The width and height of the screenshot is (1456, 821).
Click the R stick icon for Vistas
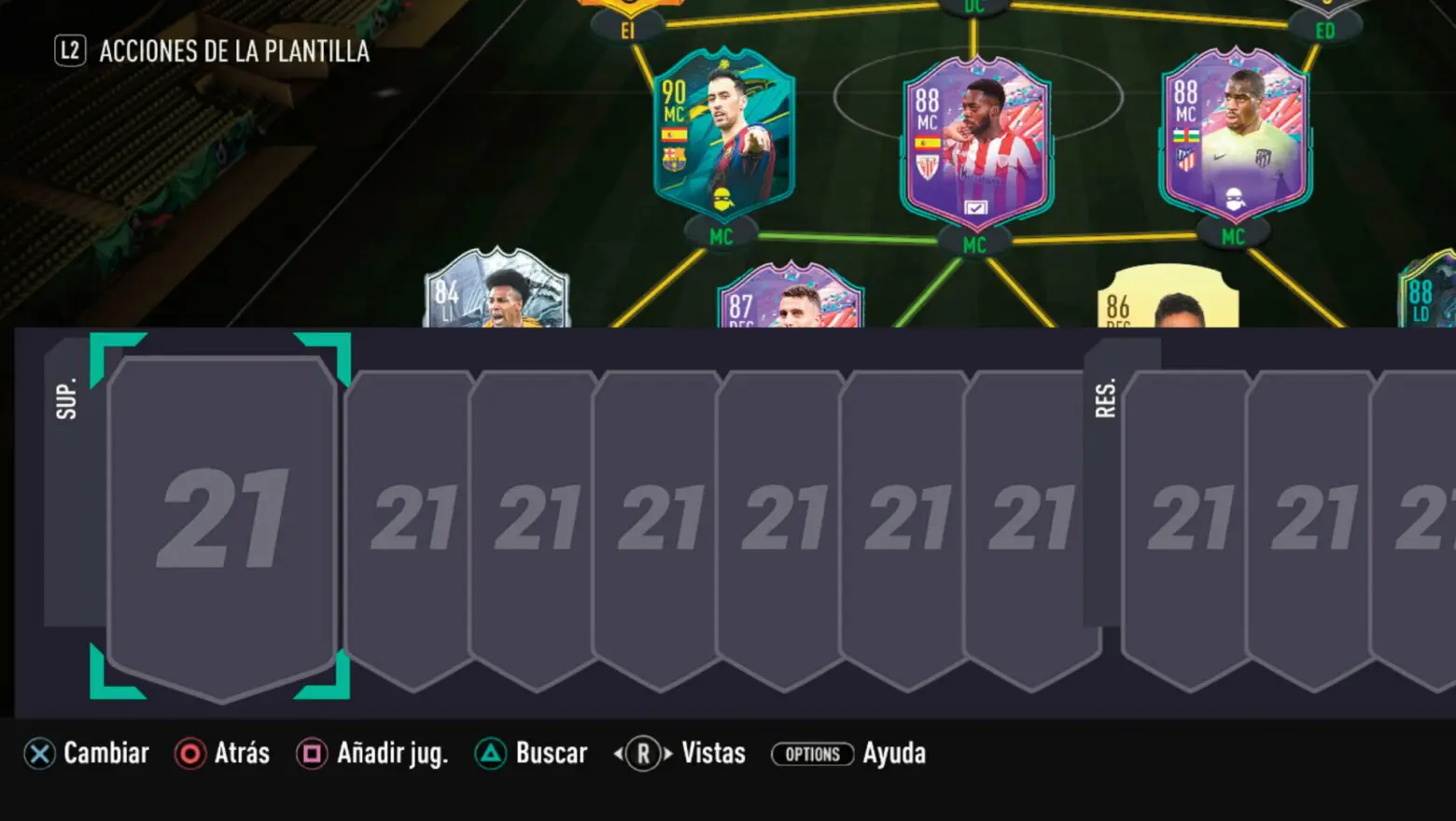point(643,754)
